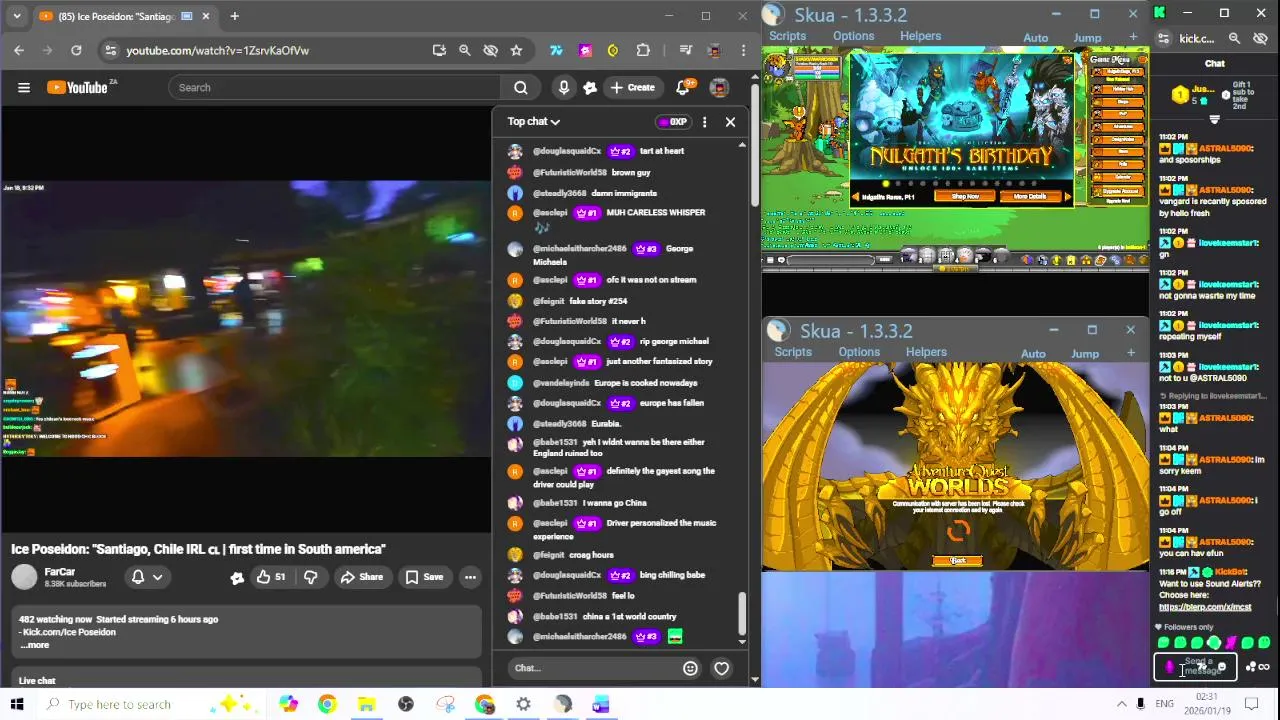Click Back button on AdventureQuest Worlds screen
Screen dimensions: 1280x720
pos(957,561)
